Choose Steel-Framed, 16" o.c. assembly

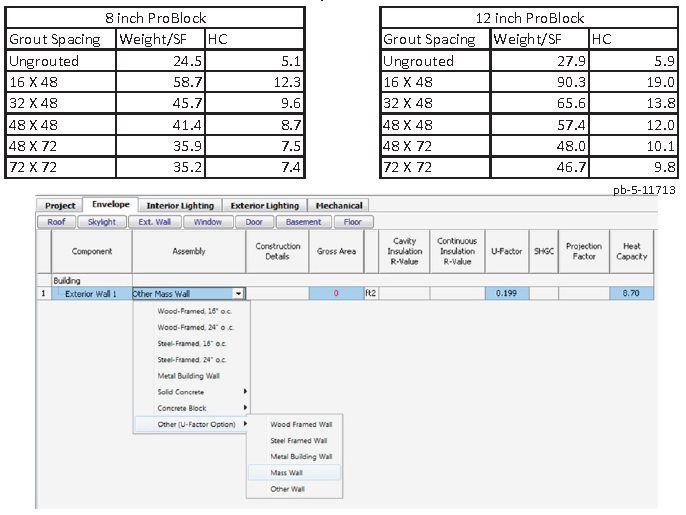coord(192,343)
